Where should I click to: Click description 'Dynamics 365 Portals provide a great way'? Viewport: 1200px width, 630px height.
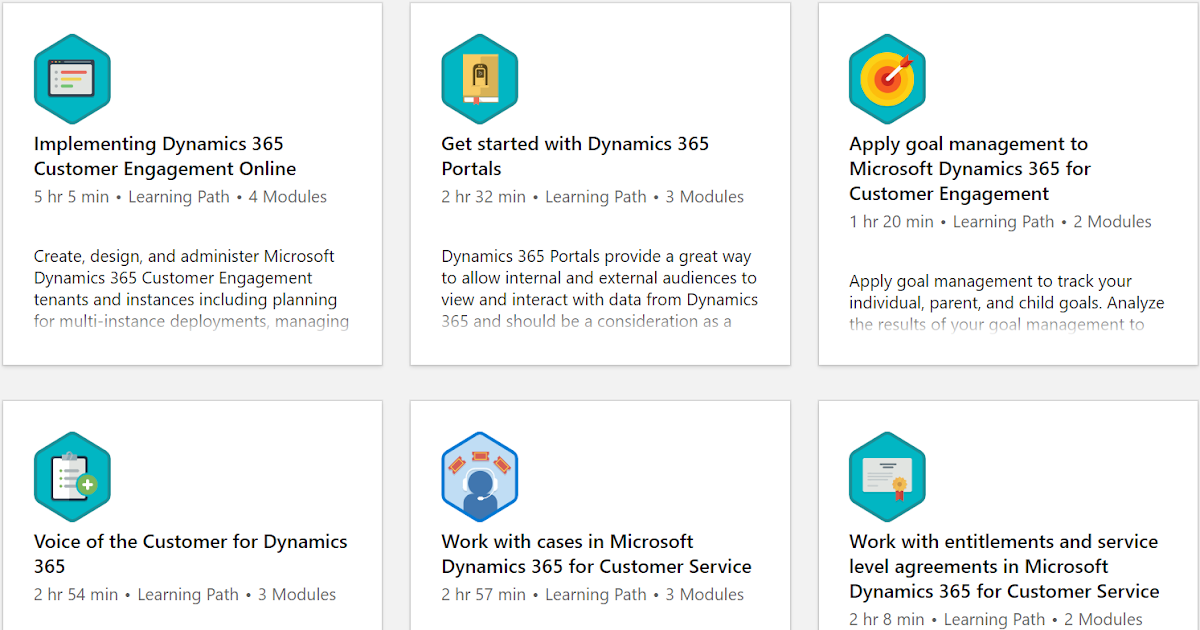click(596, 256)
